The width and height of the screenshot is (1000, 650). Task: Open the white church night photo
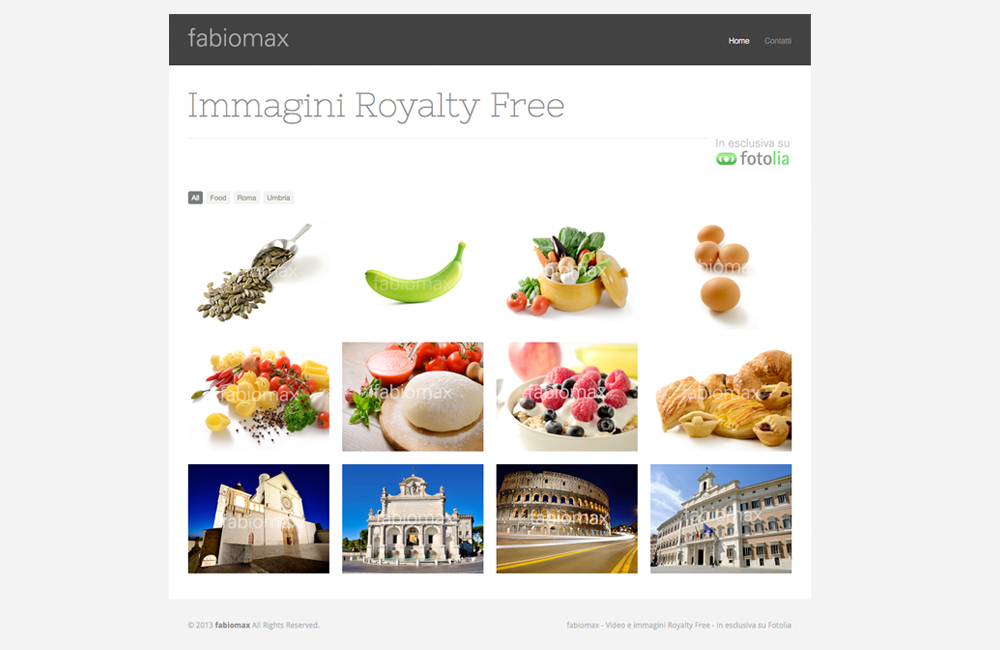coord(259,519)
